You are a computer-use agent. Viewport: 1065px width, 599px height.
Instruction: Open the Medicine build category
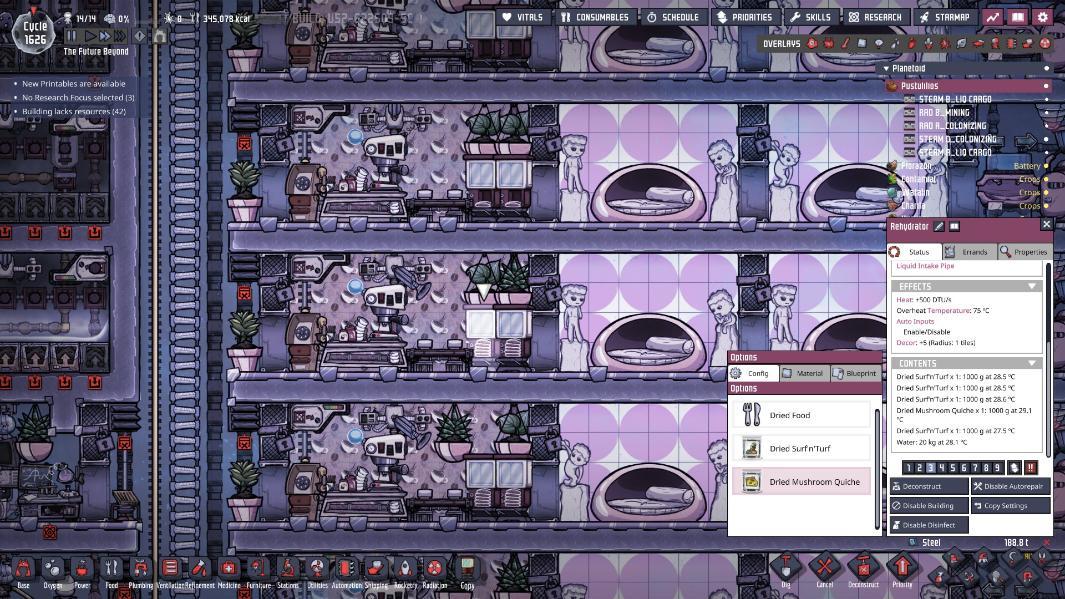[x=229, y=571]
